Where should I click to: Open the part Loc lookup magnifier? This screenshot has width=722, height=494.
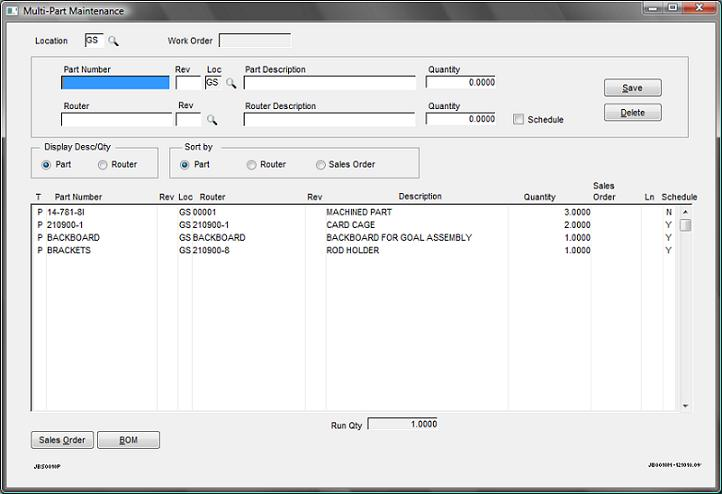[231, 83]
